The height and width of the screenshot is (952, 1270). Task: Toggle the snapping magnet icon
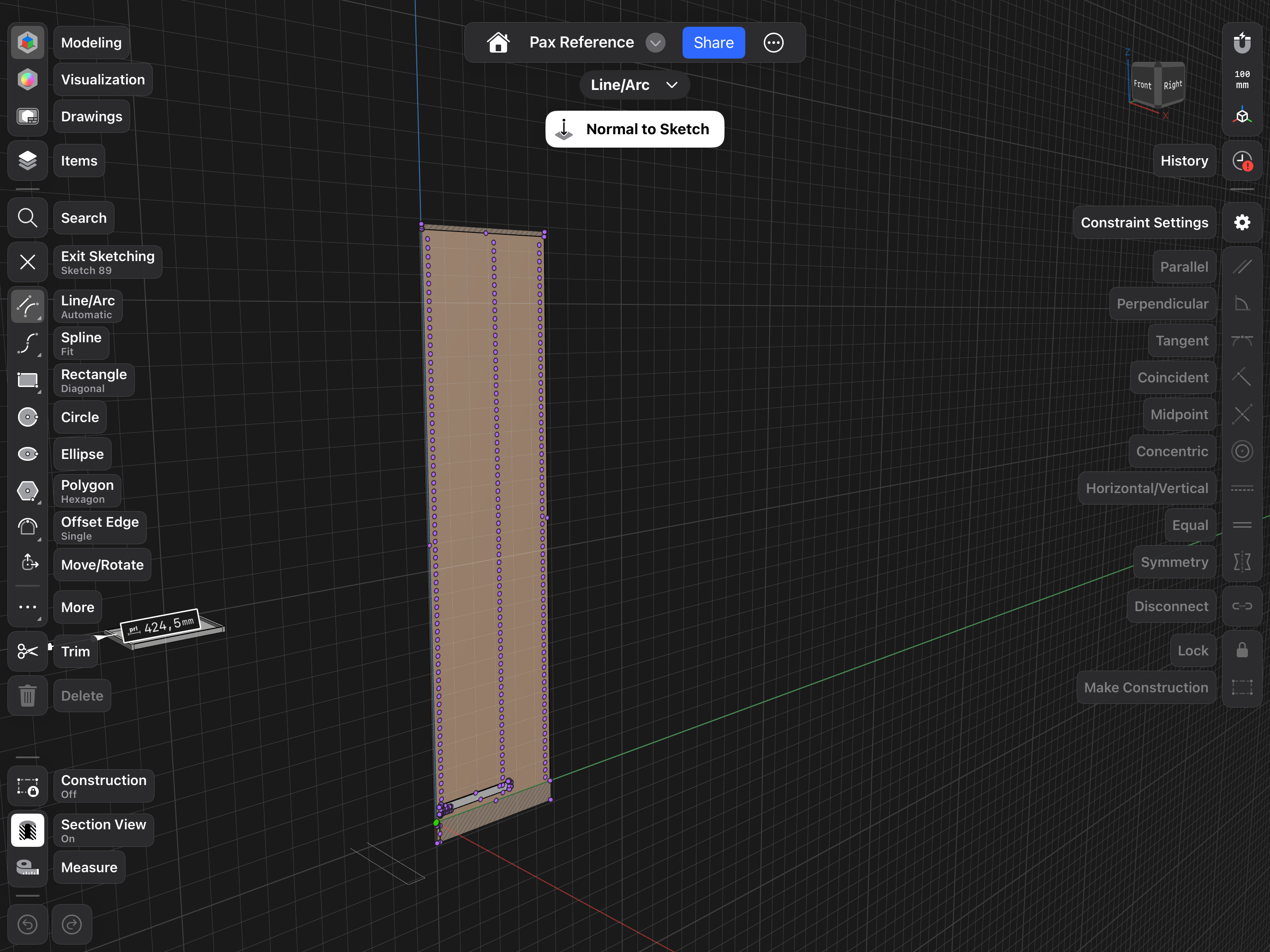(1242, 42)
